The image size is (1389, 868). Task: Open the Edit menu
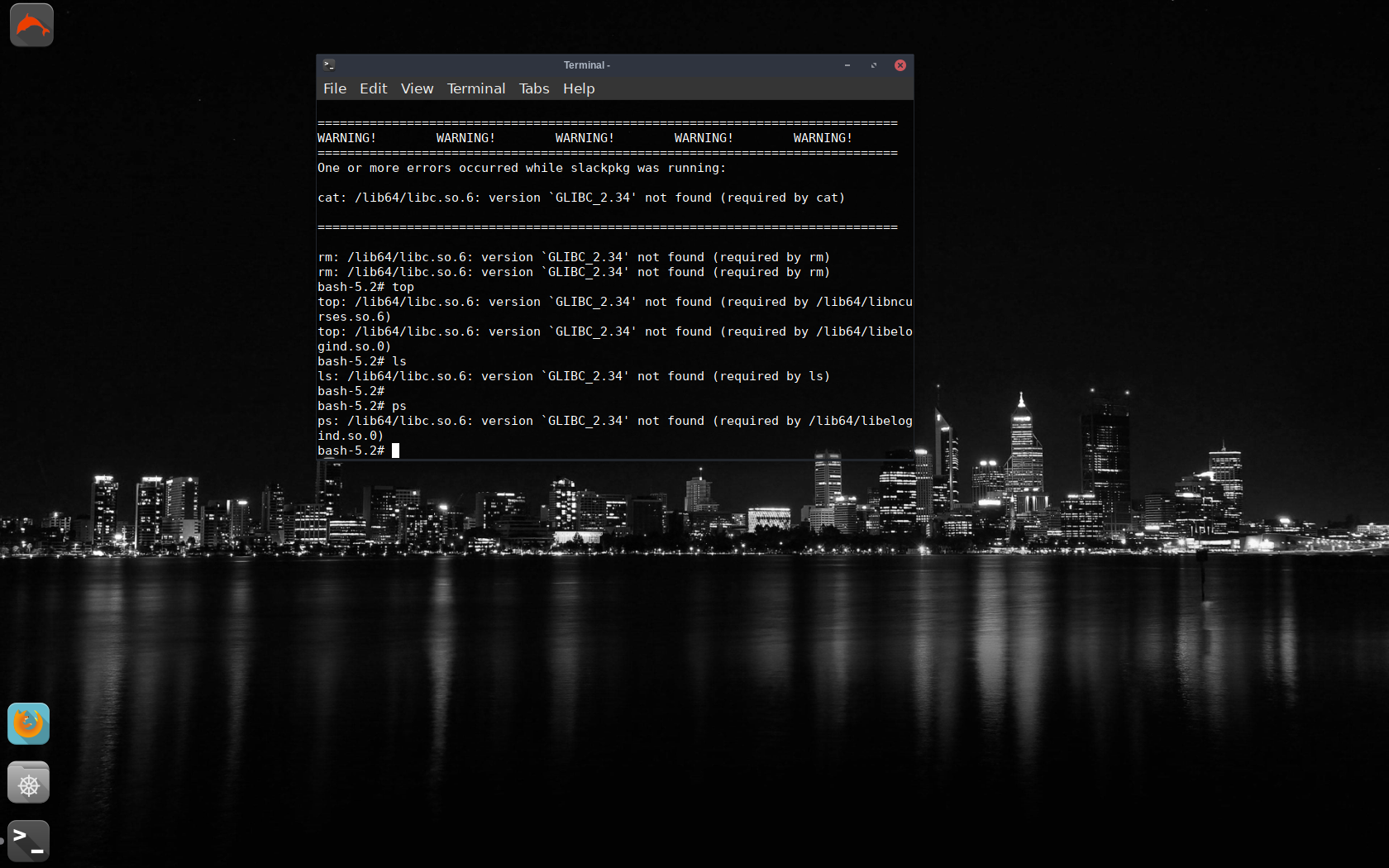[x=373, y=88]
